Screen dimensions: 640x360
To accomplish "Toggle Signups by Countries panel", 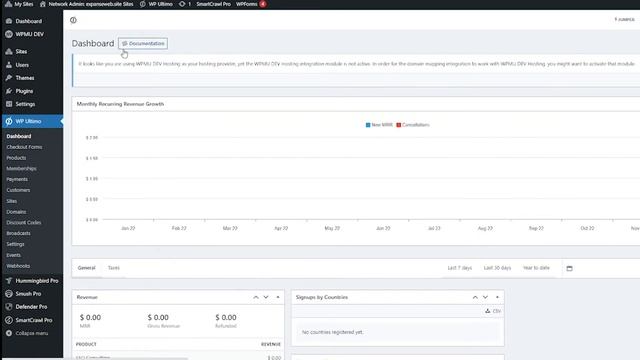I will (x=497, y=297).
